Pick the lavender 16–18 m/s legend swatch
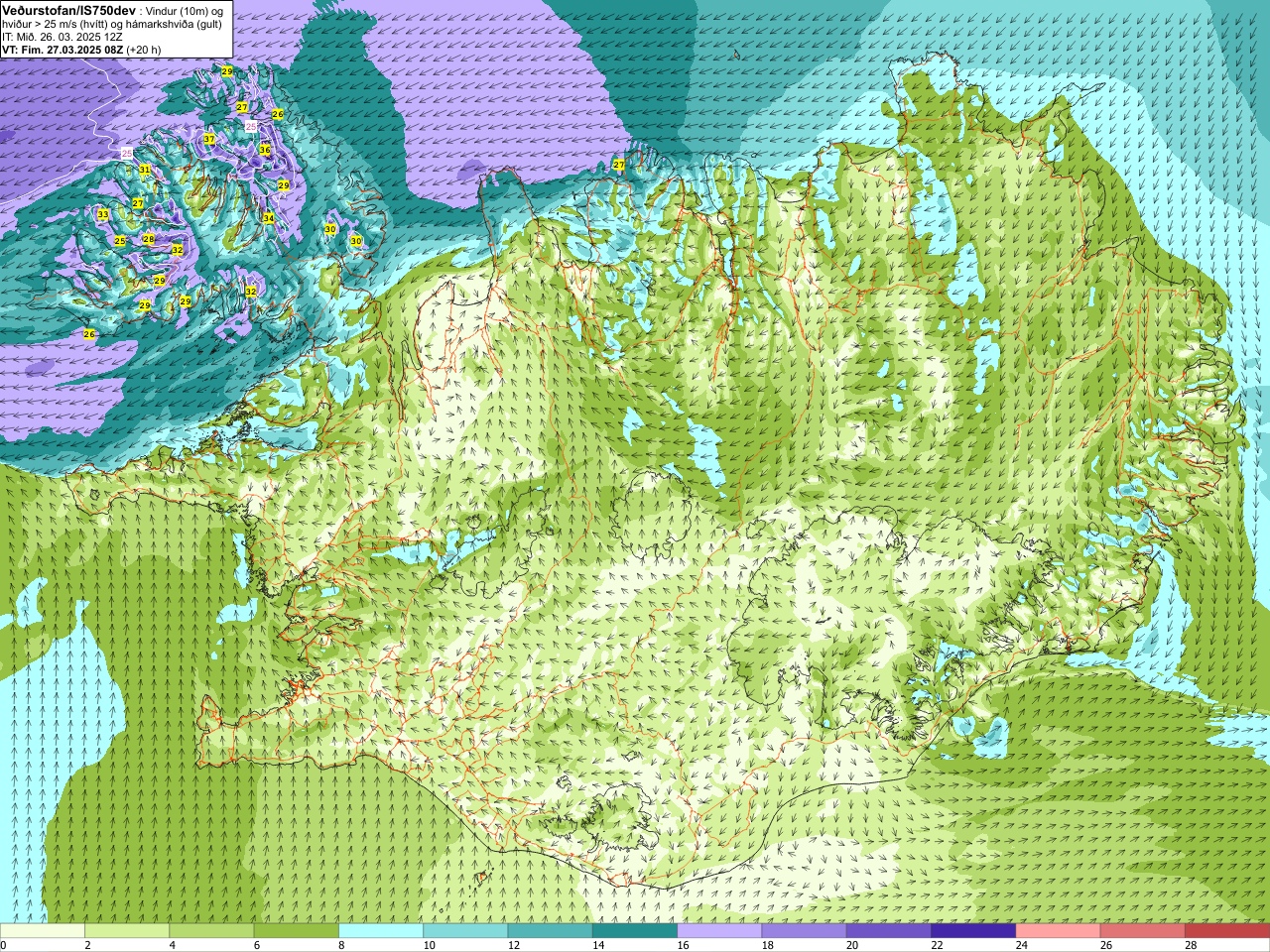Image resolution: width=1270 pixels, height=952 pixels. [719, 931]
